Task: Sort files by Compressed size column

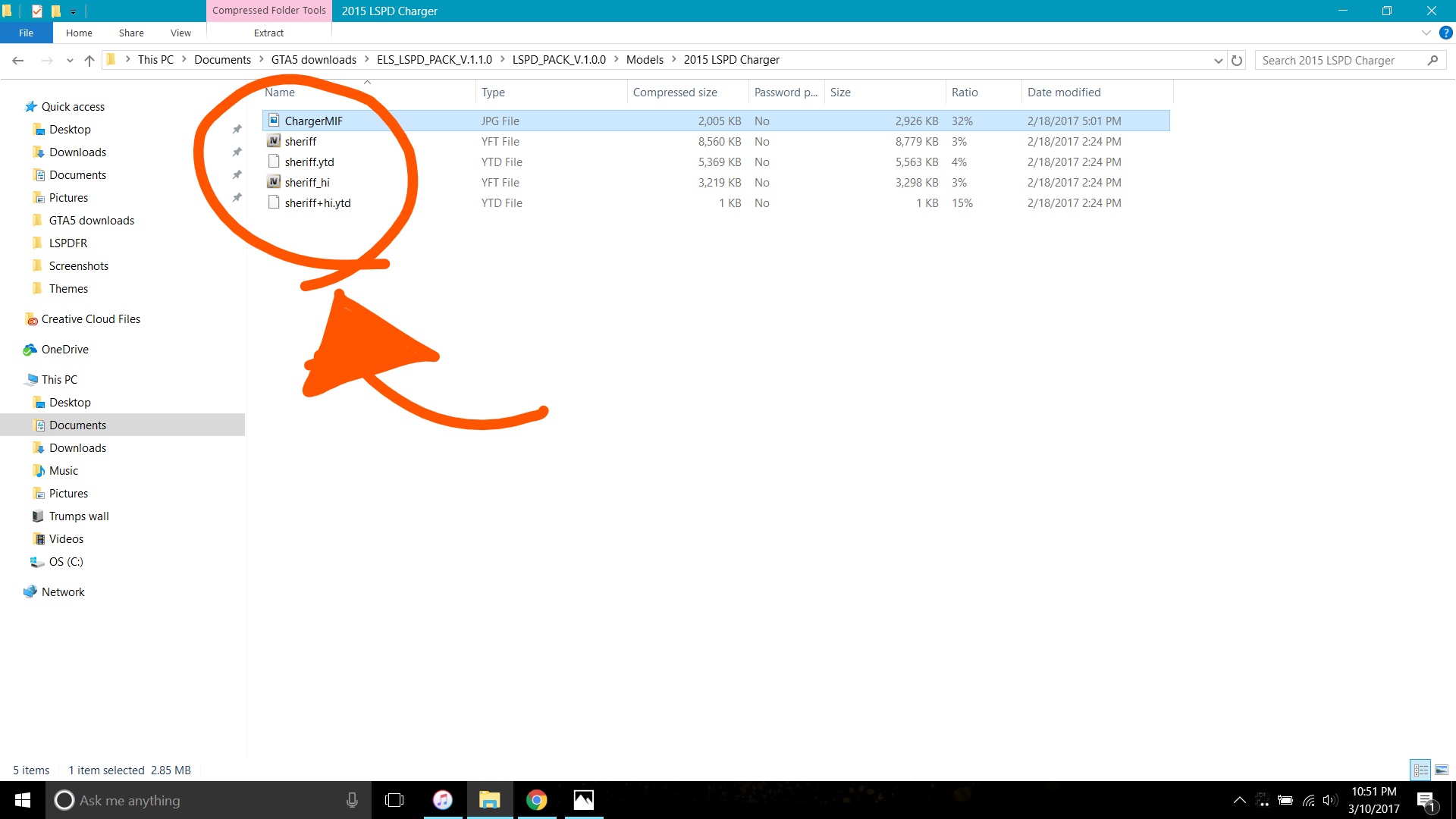Action: tap(675, 93)
